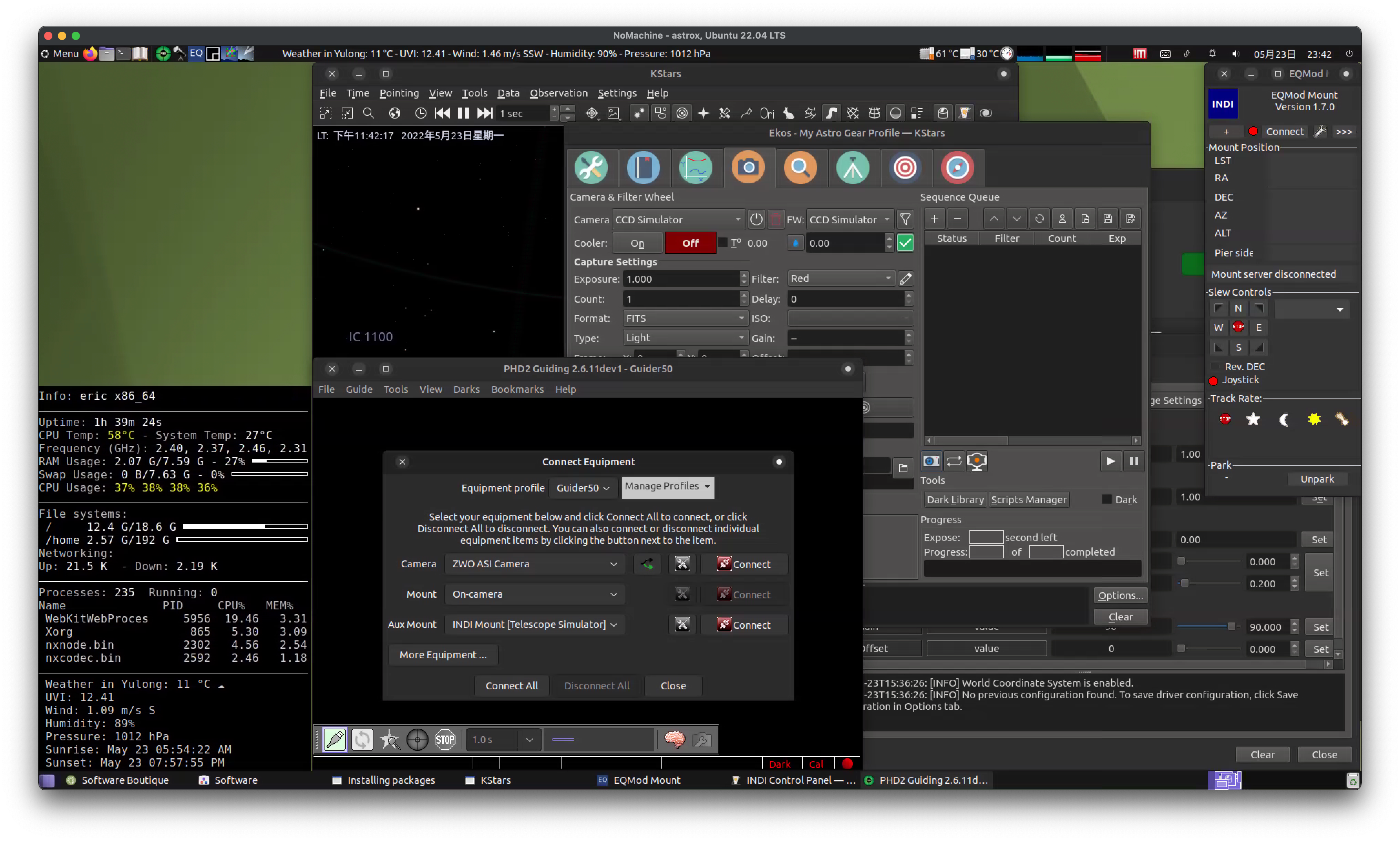Open the Format FITS dropdown
Image resolution: width=1400 pixels, height=841 pixels.
coord(685,318)
